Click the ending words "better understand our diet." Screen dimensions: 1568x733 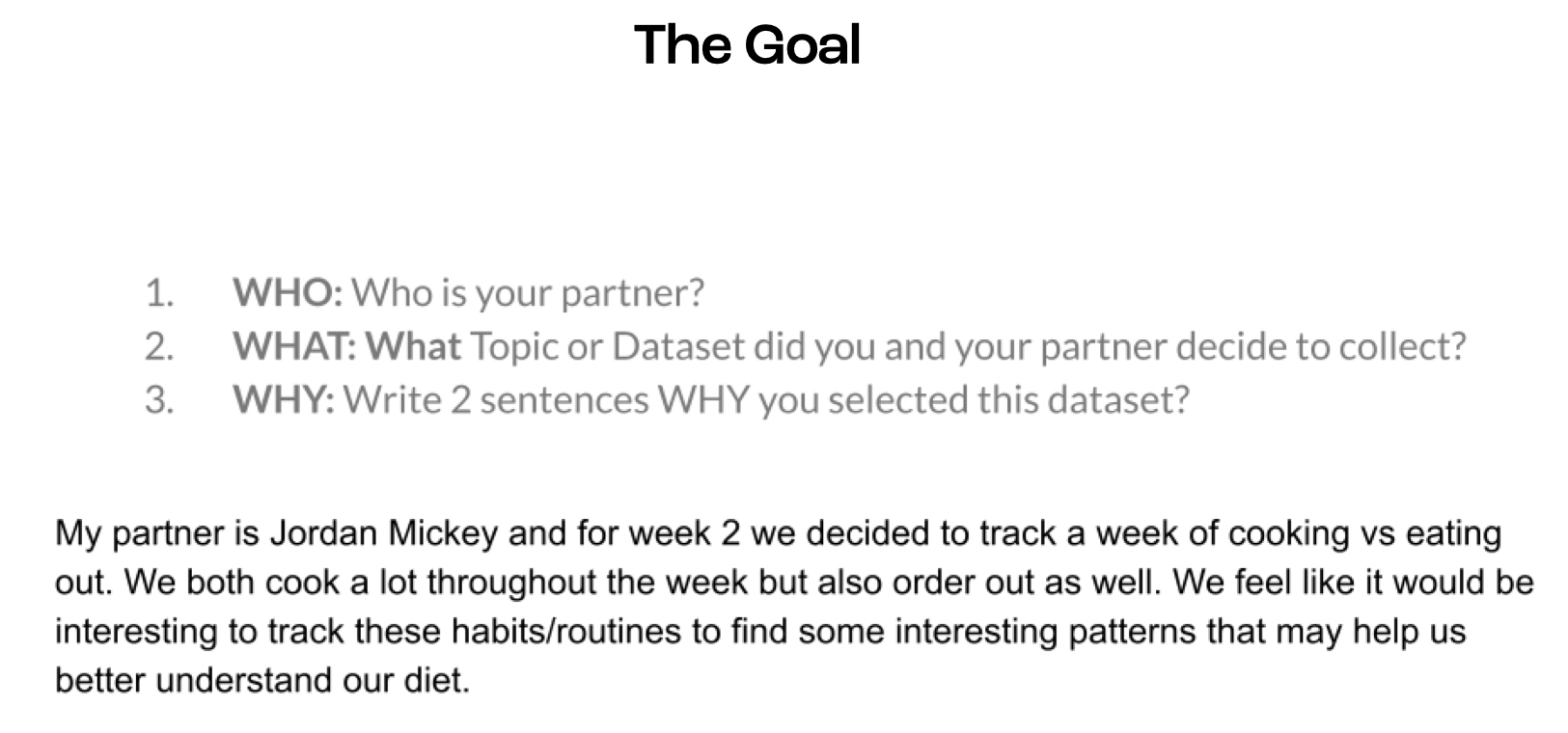[262, 681]
